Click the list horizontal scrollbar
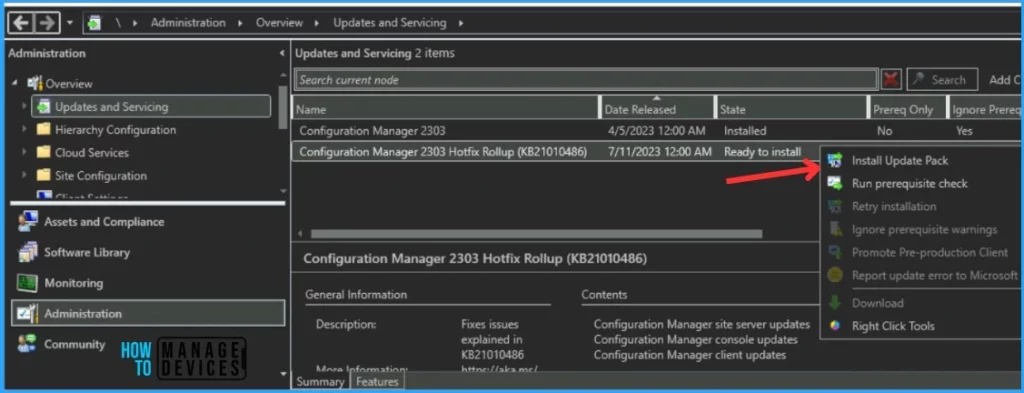This screenshot has width=1024, height=393. click(x=536, y=233)
